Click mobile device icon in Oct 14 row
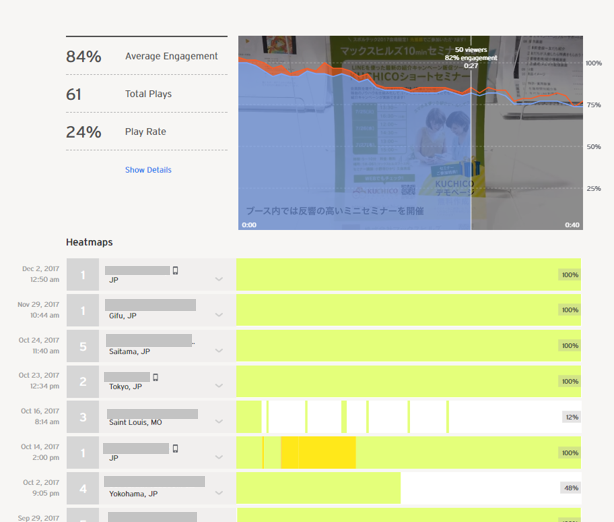This screenshot has height=522, width=614. 175,448
